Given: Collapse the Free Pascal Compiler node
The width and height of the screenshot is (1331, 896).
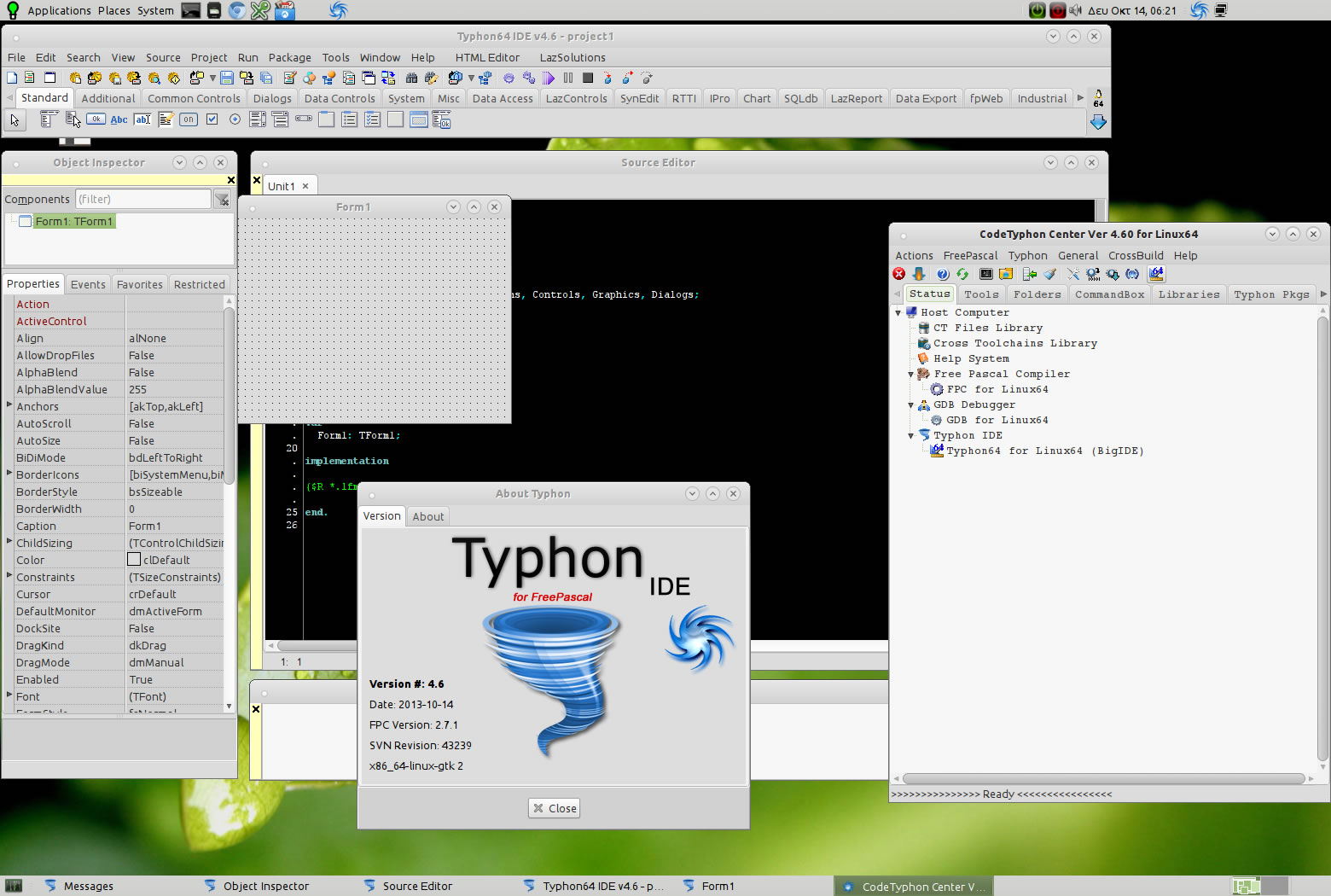Looking at the screenshot, I should 911,375.
